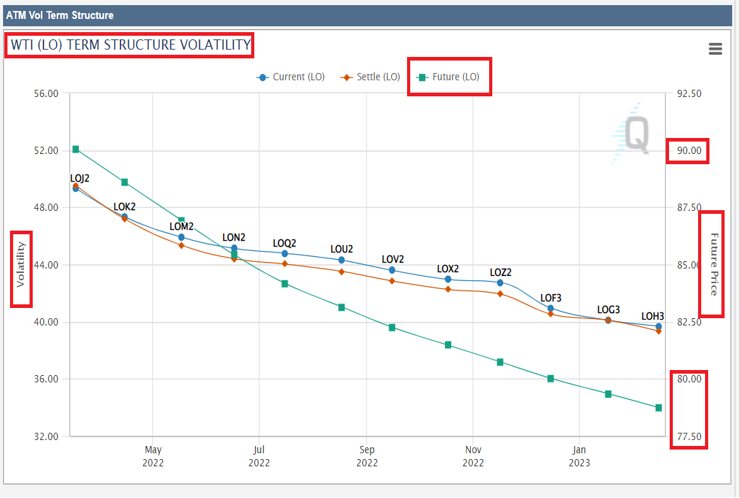This screenshot has height=498, width=740.
Task: Click the LOF3 data point label
Action: (550, 298)
